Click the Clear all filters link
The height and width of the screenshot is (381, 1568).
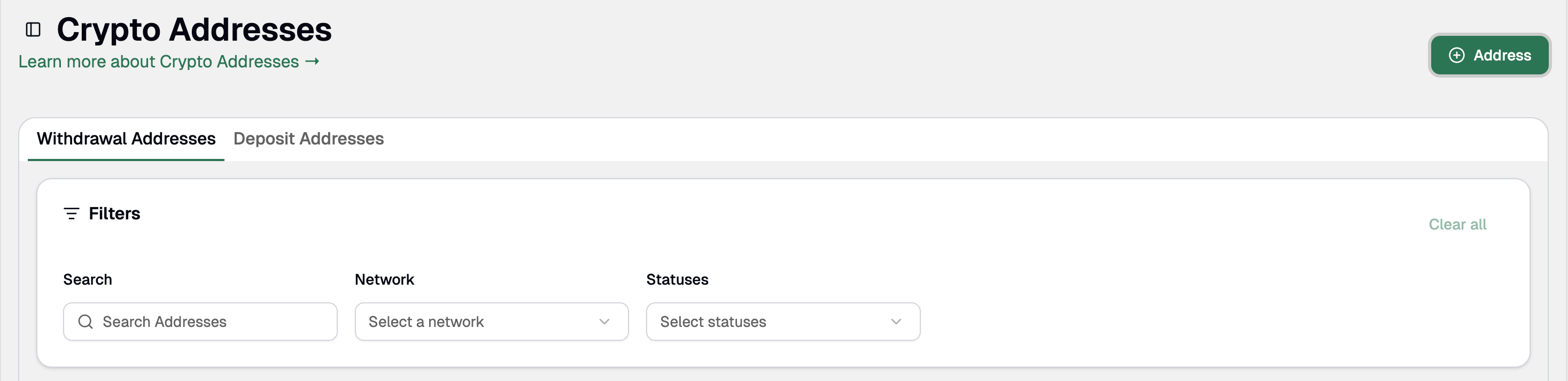tap(1457, 224)
